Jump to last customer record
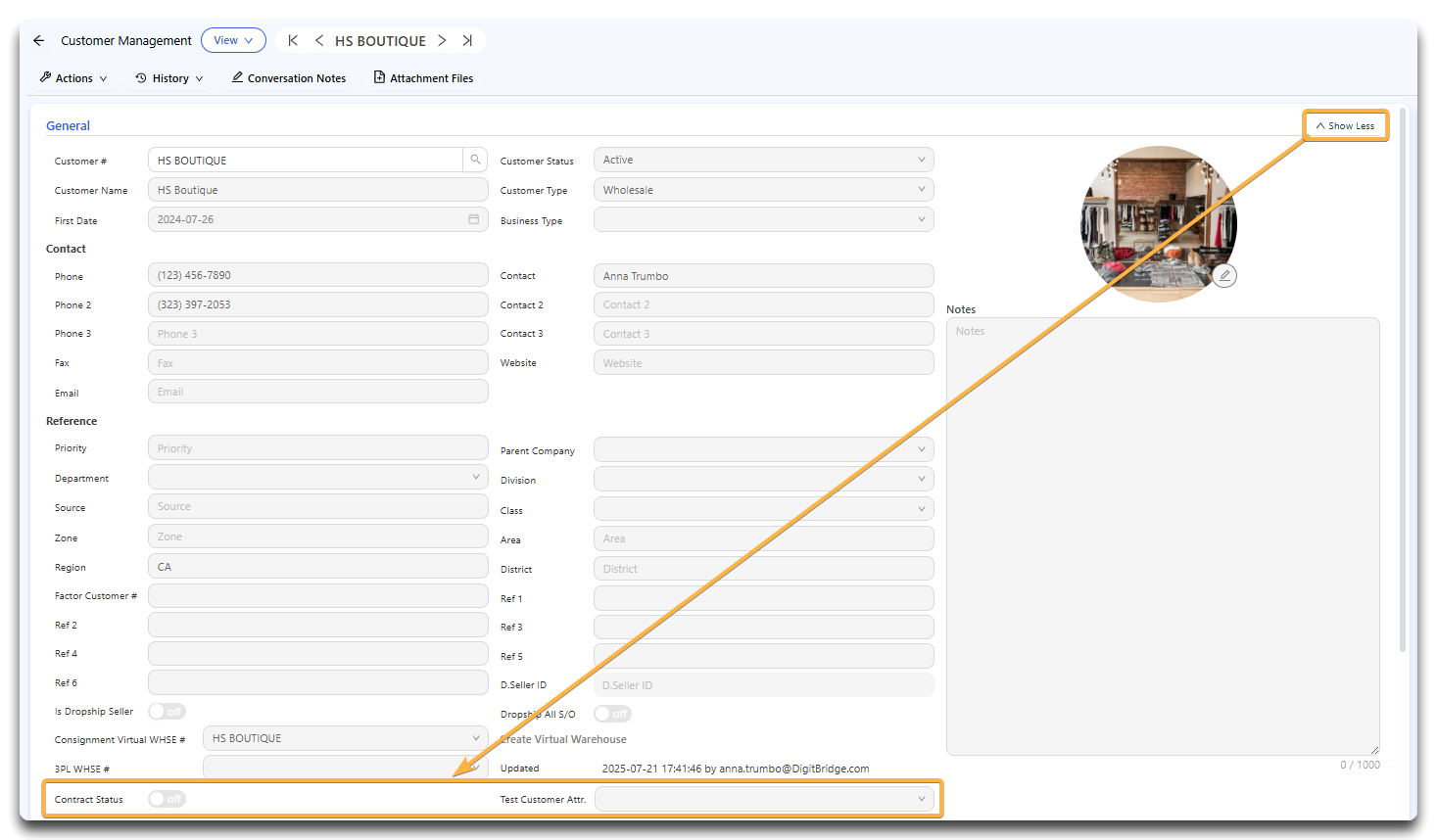Viewport: 1437px width, 840px height. [x=467, y=40]
